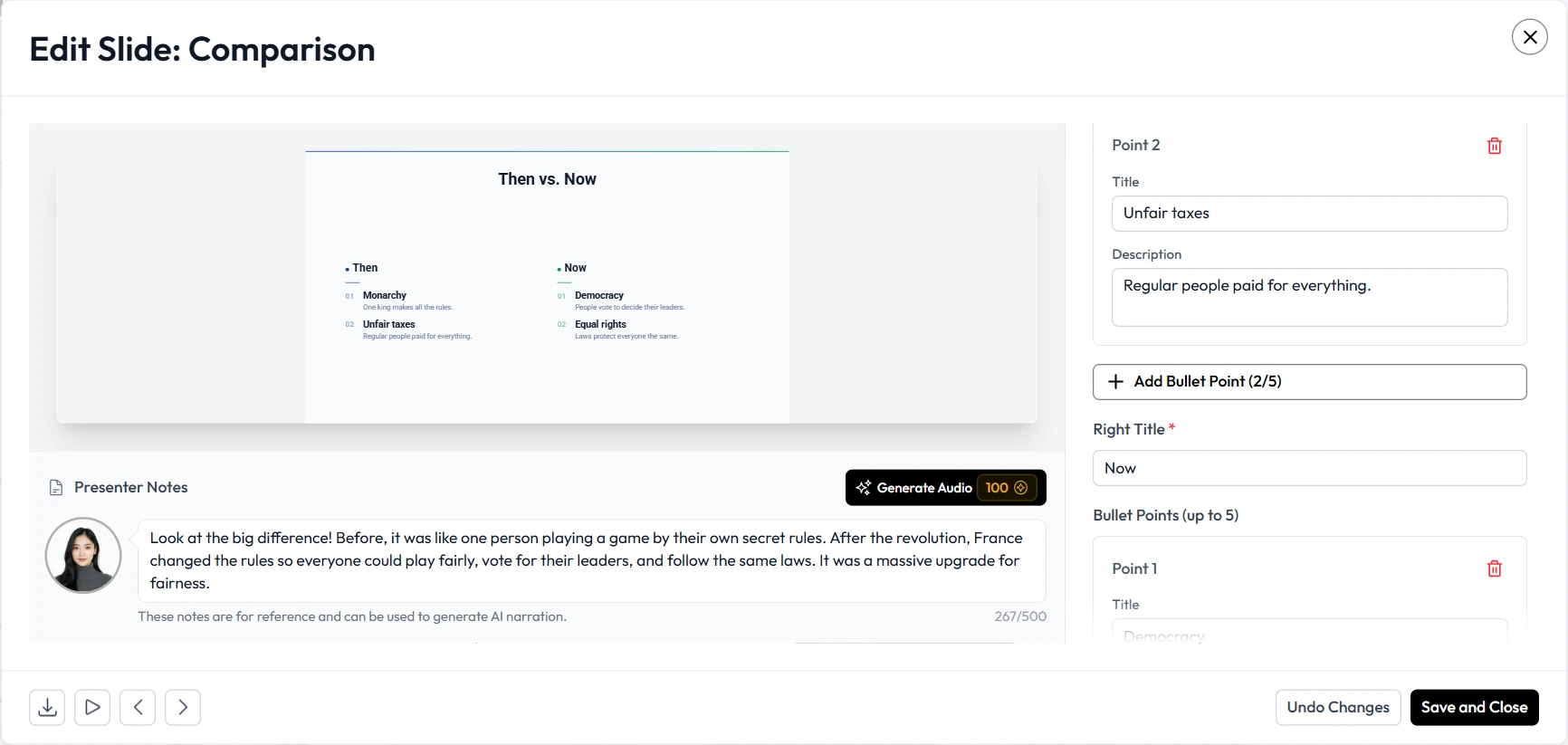Click 'People vote to decide their leaders.' text
Screen dimensions: 1568x745
(x=630, y=307)
